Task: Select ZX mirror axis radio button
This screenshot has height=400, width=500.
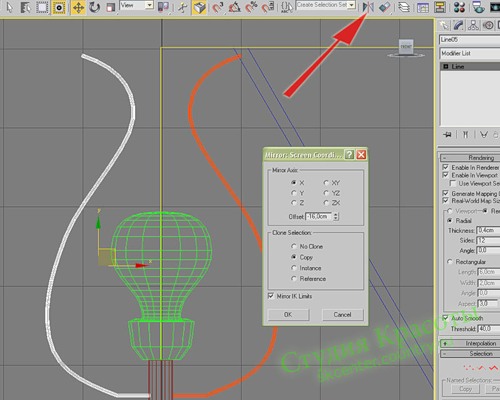Action: 326,203
